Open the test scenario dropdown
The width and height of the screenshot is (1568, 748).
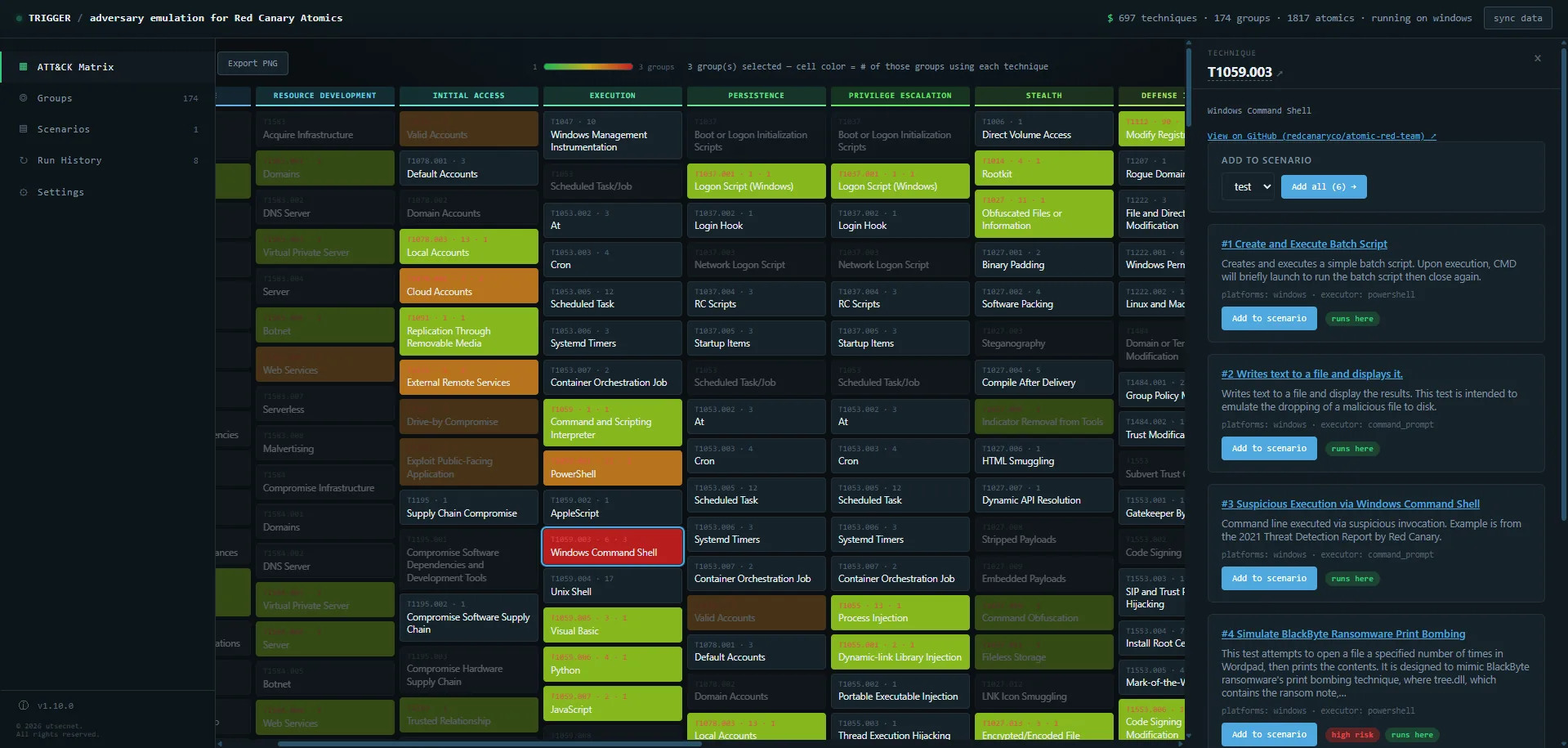pyautogui.click(x=1248, y=186)
